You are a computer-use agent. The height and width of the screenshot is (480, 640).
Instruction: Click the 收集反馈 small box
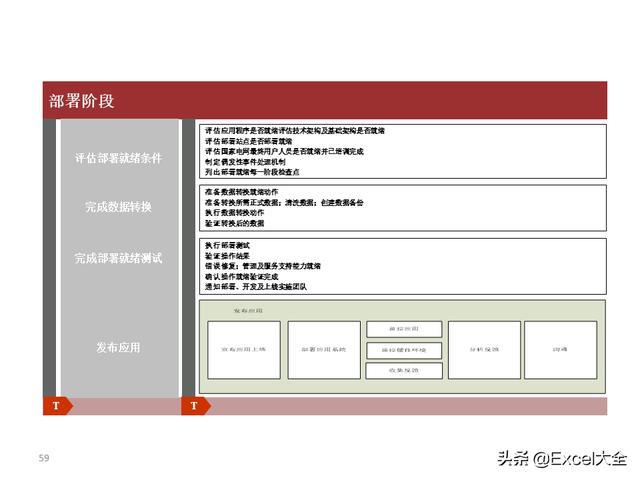tap(404, 371)
